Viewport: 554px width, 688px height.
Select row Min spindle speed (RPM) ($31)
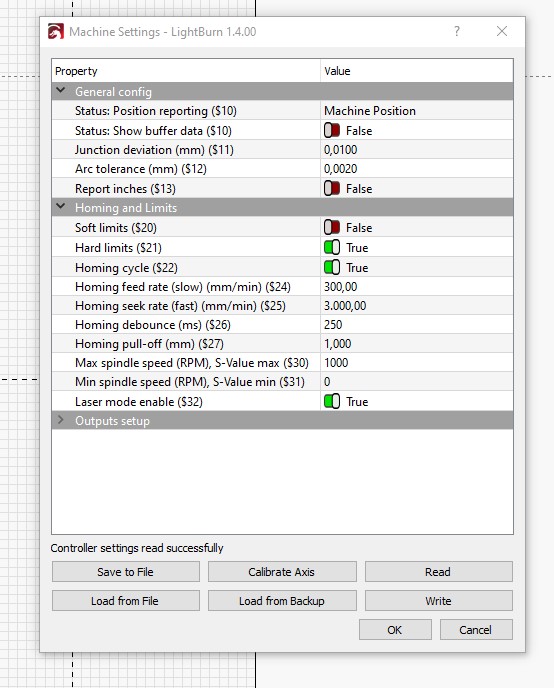282,382
